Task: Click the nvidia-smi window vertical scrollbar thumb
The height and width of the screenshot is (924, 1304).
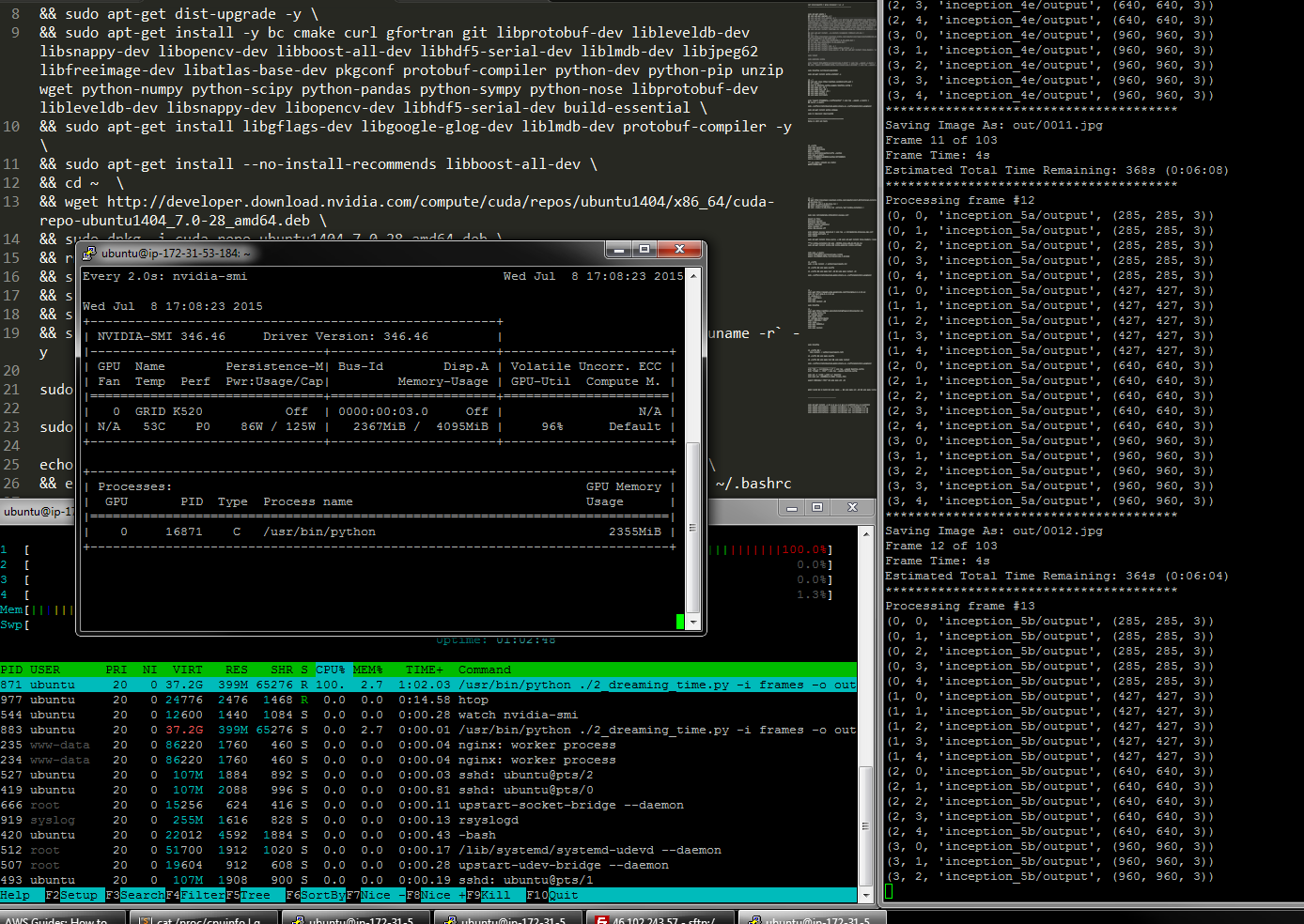Action: (693, 526)
